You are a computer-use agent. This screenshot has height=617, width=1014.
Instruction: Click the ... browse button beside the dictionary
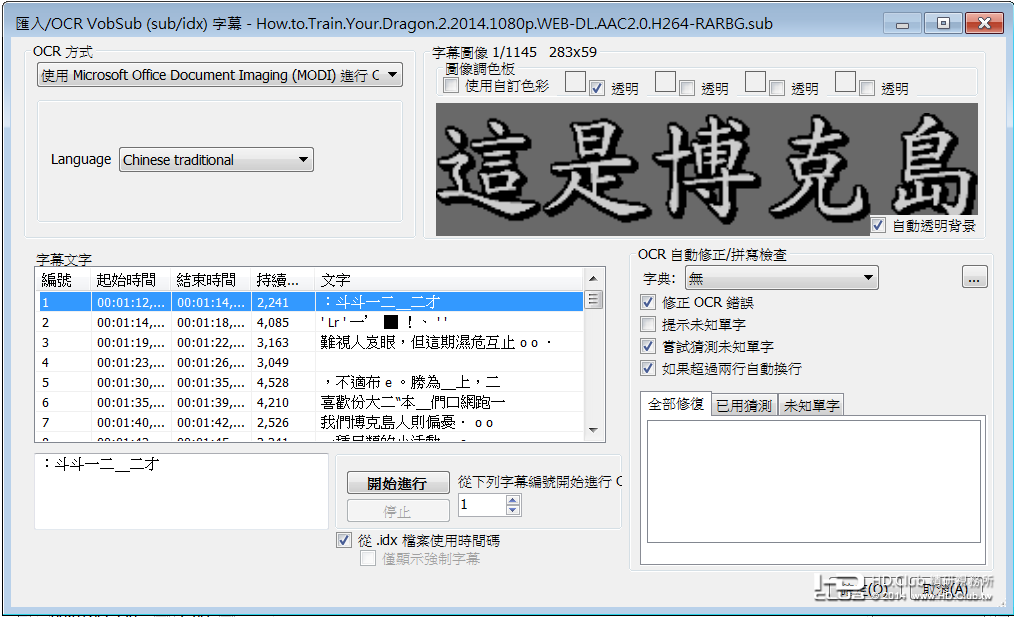pyautogui.click(x=974, y=277)
